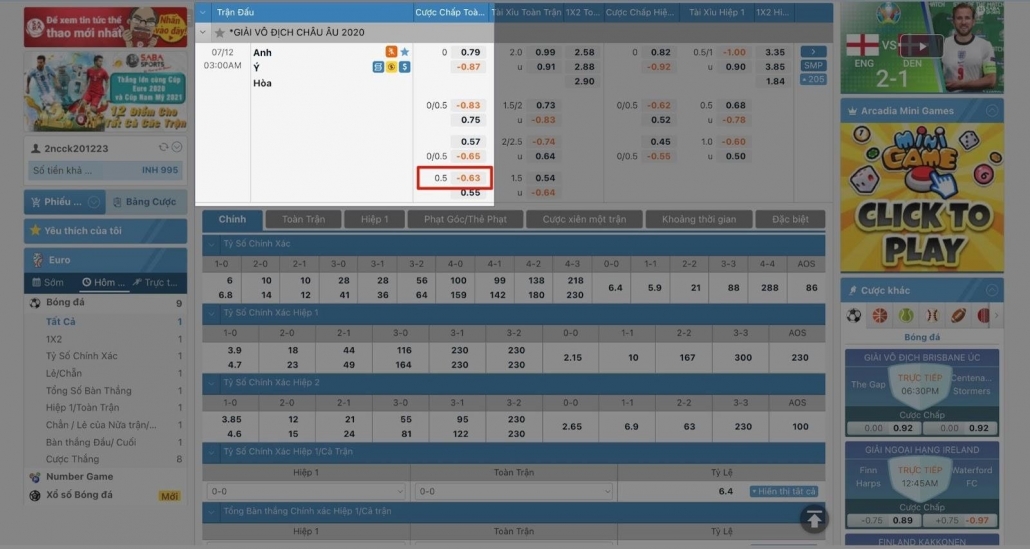Open Tỷ Số Chính Xác in the sidebar
Screen dimensions: 1030x549
pos(81,356)
